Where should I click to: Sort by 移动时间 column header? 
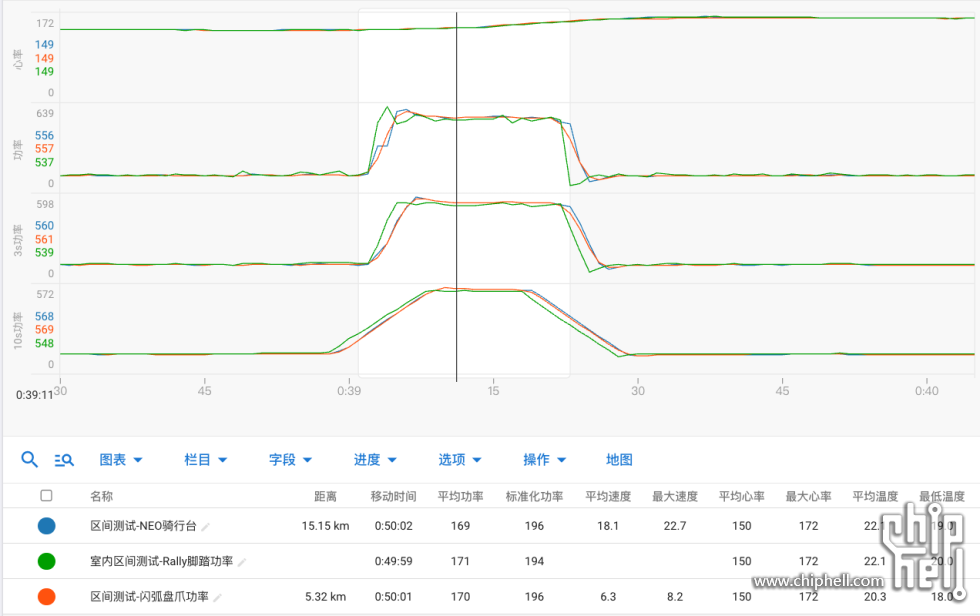(x=393, y=496)
